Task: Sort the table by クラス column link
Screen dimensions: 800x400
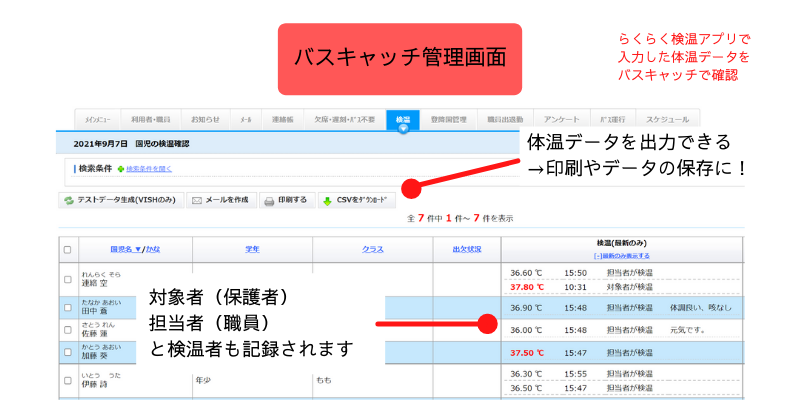Action: (372, 249)
